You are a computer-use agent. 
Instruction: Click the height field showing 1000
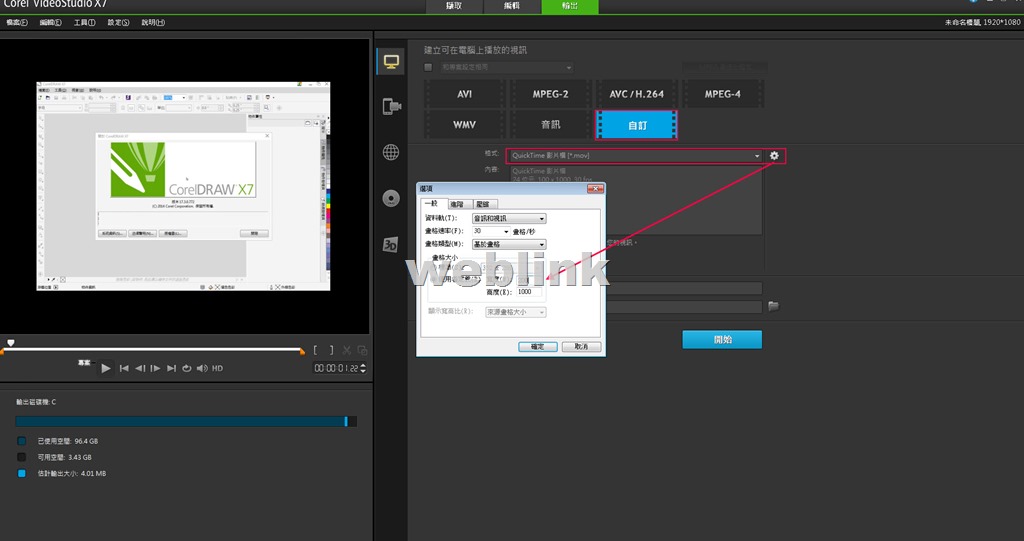tap(529, 292)
